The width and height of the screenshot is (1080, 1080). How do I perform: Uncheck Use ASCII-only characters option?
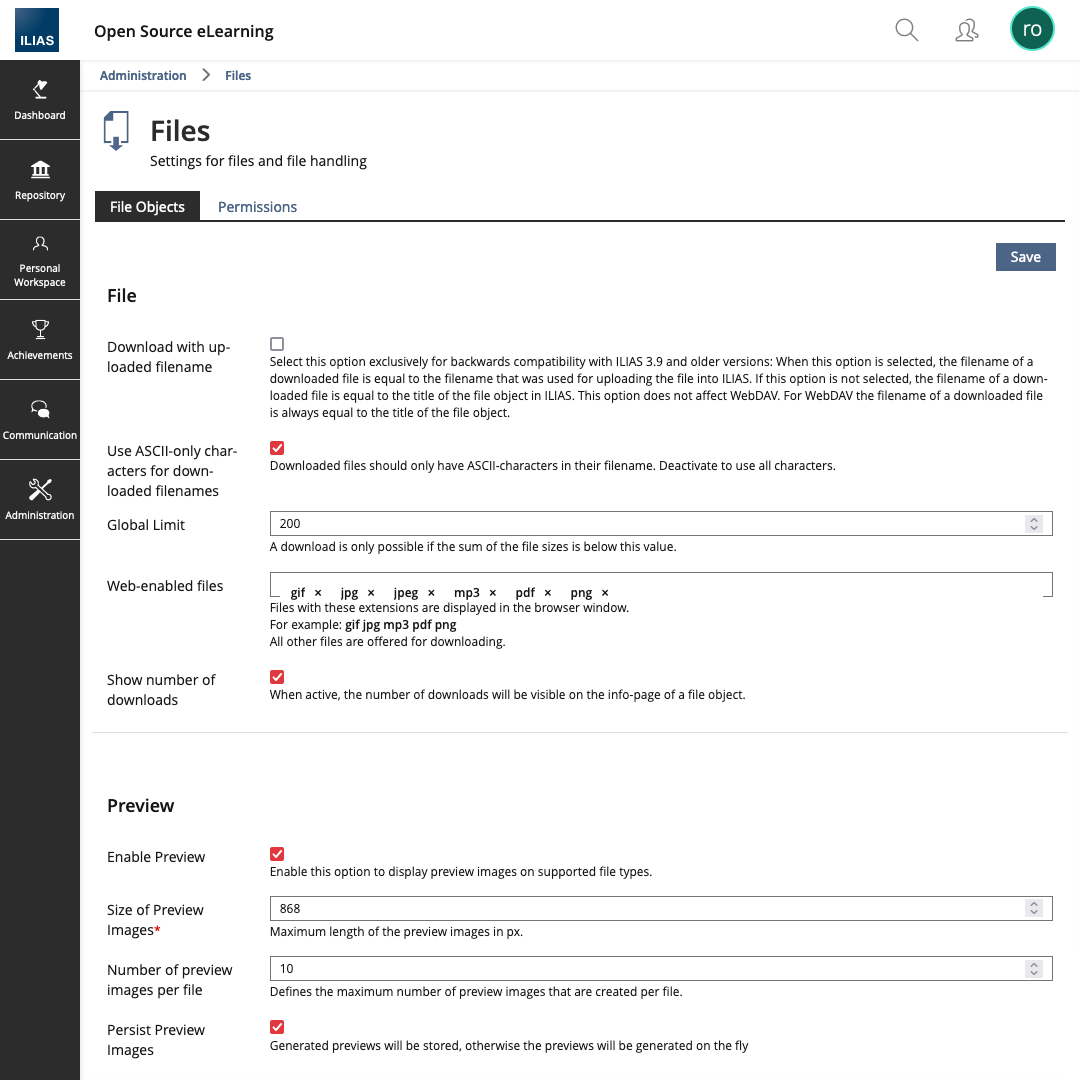coord(277,448)
